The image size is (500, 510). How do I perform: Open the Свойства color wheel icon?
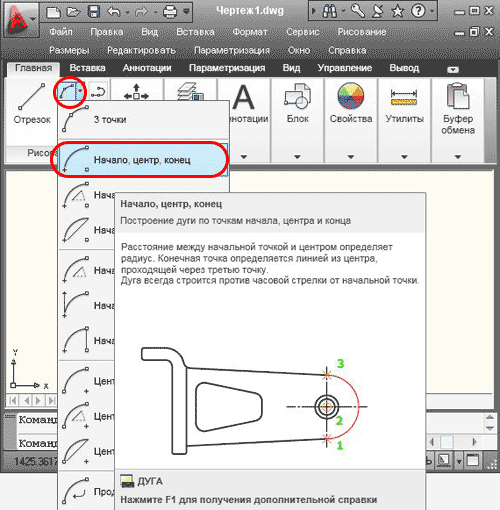[351, 96]
